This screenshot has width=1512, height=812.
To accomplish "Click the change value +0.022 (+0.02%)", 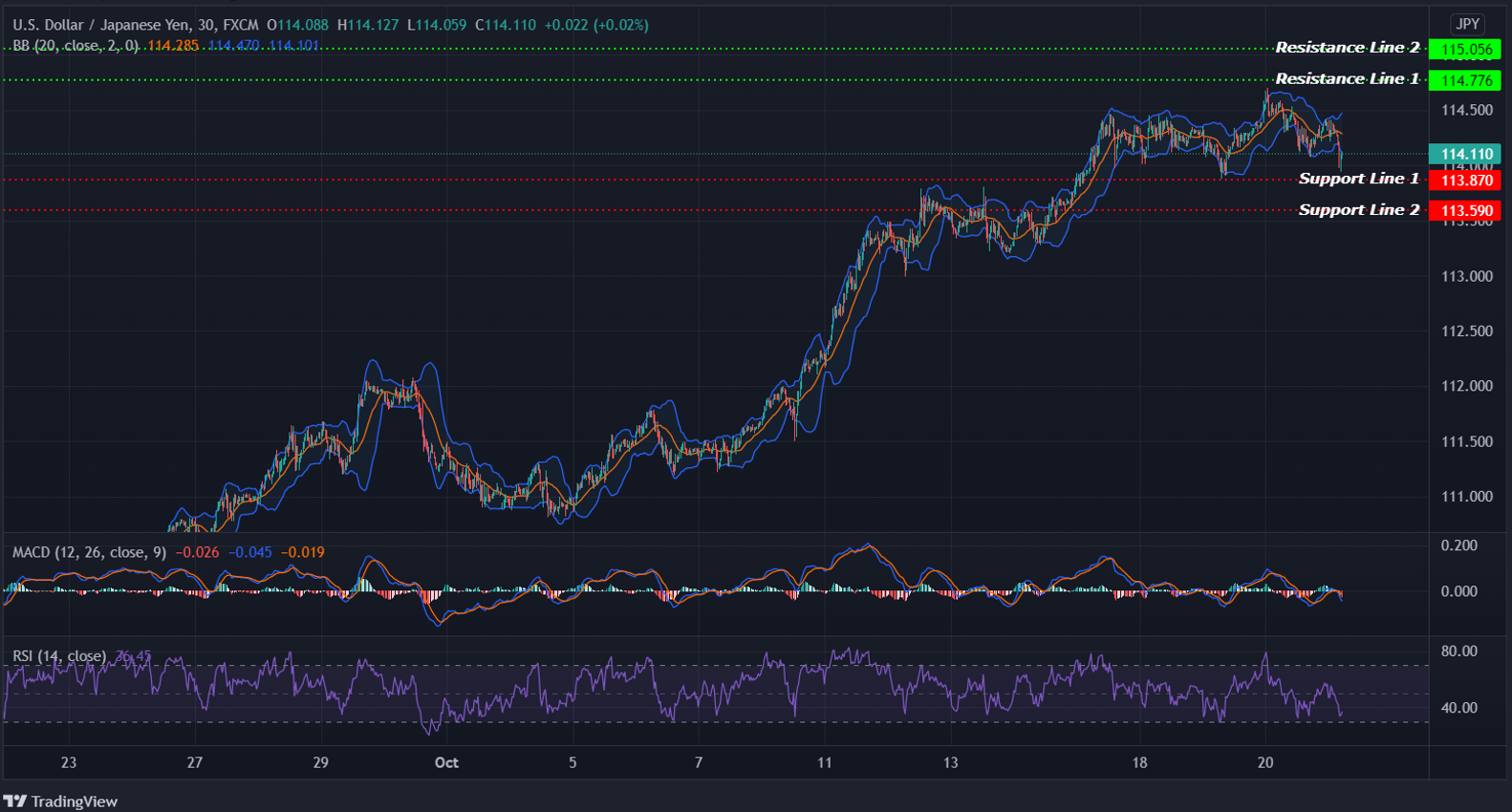I will pos(596,25).
